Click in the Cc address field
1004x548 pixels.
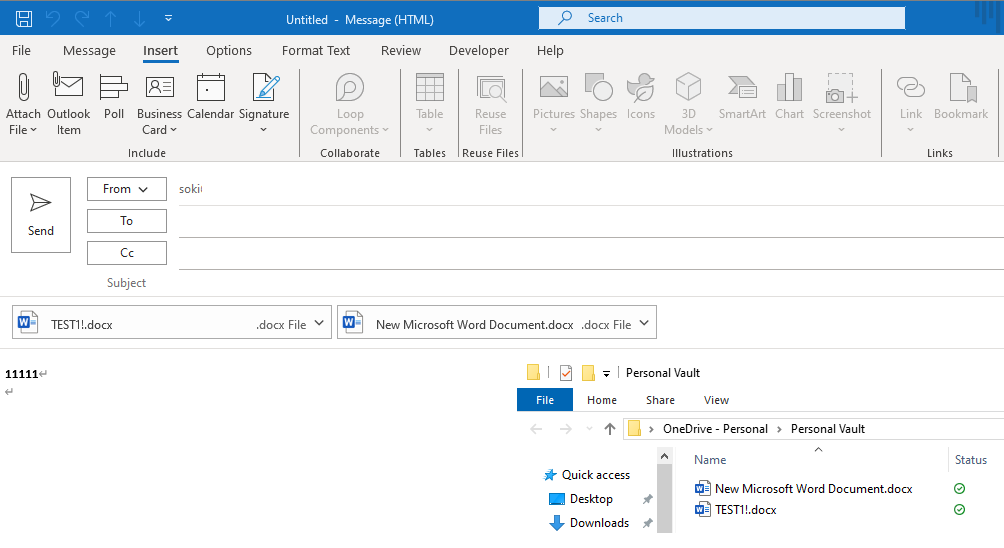pyautogui.click(x=591, y=254)
